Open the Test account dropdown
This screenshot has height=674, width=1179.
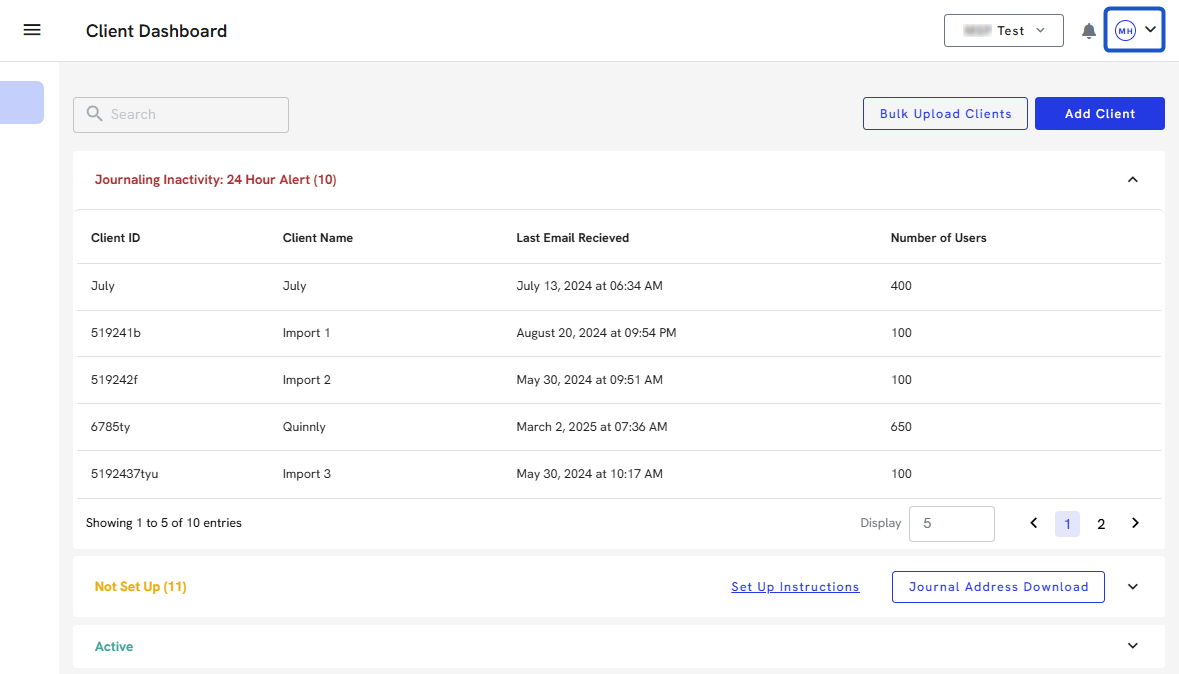(1003, 31)
